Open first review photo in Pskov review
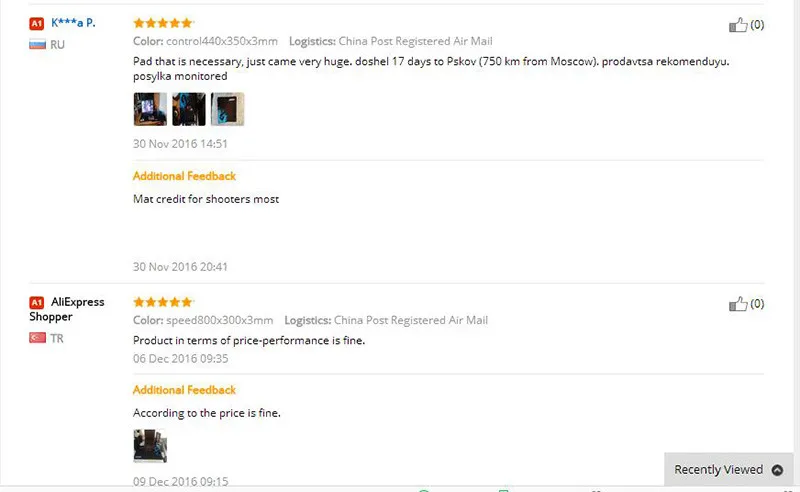The height and width of the screenshot is (492, 800). [150, 109]
